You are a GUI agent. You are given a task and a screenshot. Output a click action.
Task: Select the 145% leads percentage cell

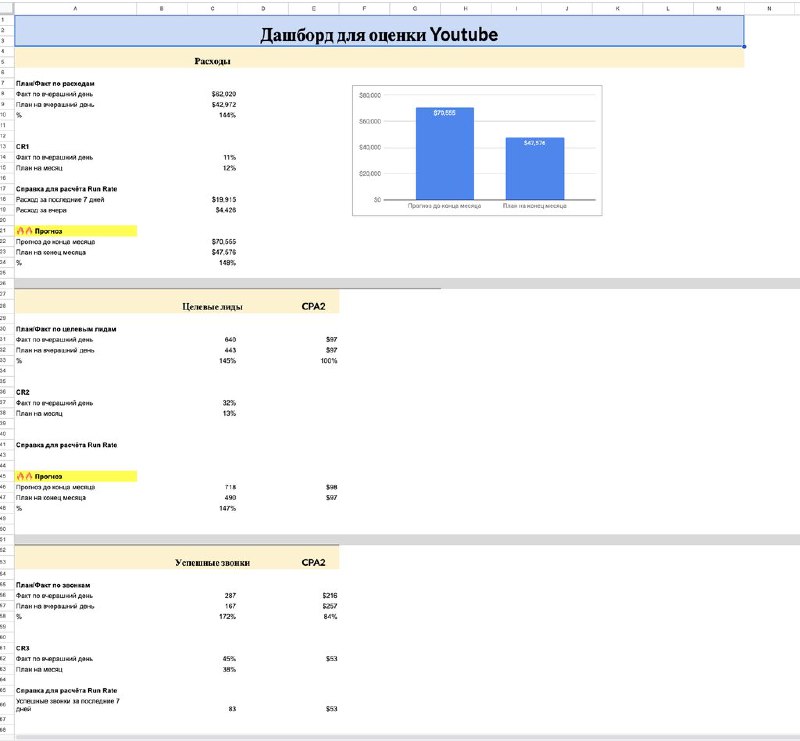point(227,361)
